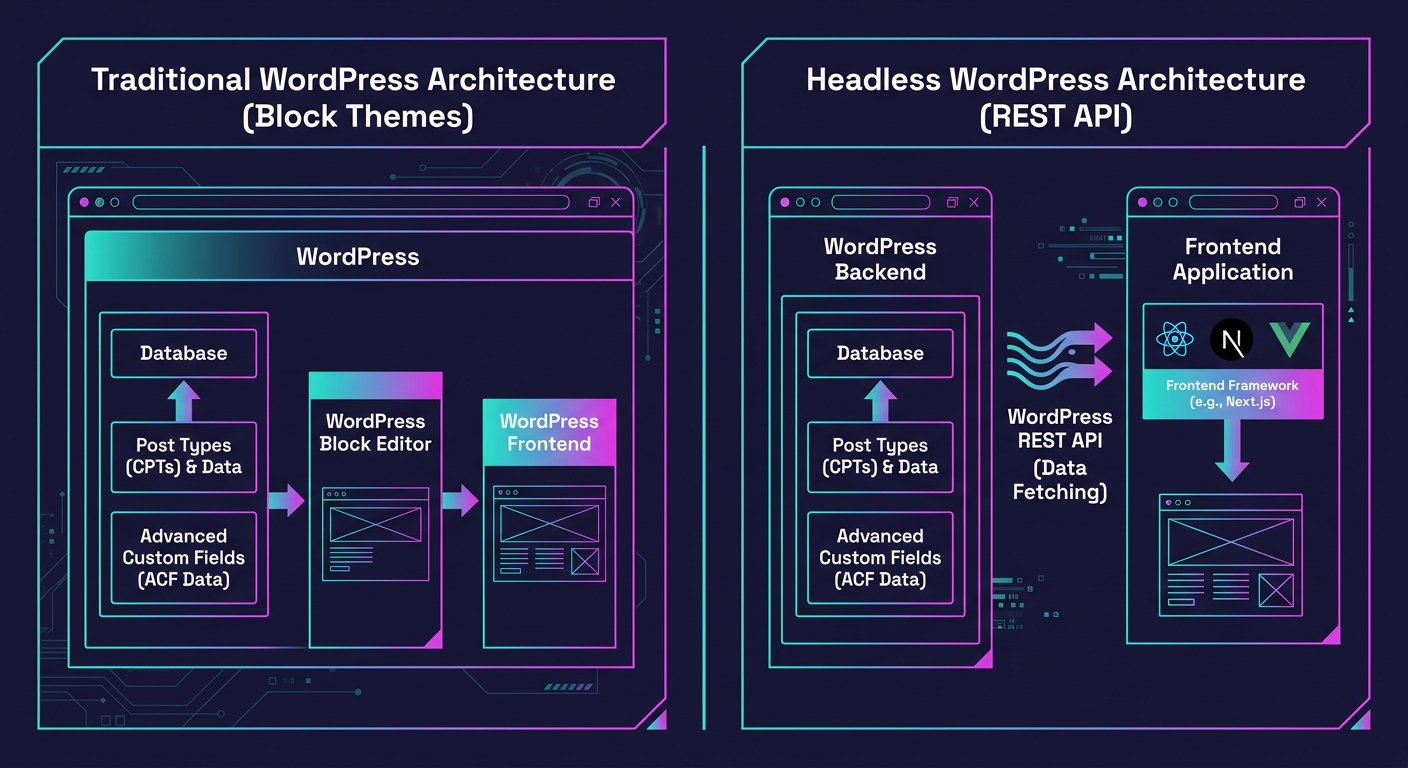Click the wavy REST API data arrows
Viewport: 1408px width, 768px height.
tap(1060, 354)
